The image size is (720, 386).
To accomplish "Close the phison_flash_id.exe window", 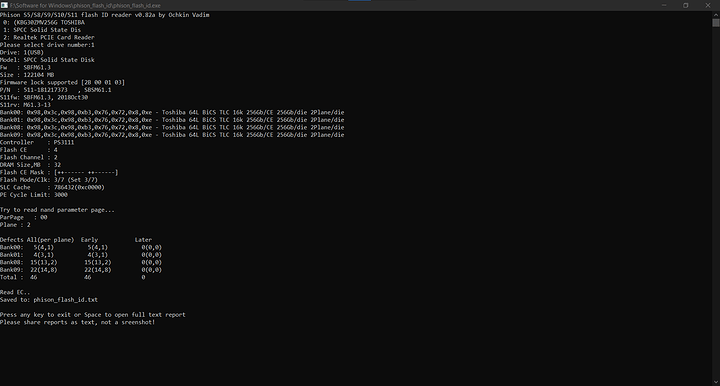I will pyautogui.click(x=708, y=5).
